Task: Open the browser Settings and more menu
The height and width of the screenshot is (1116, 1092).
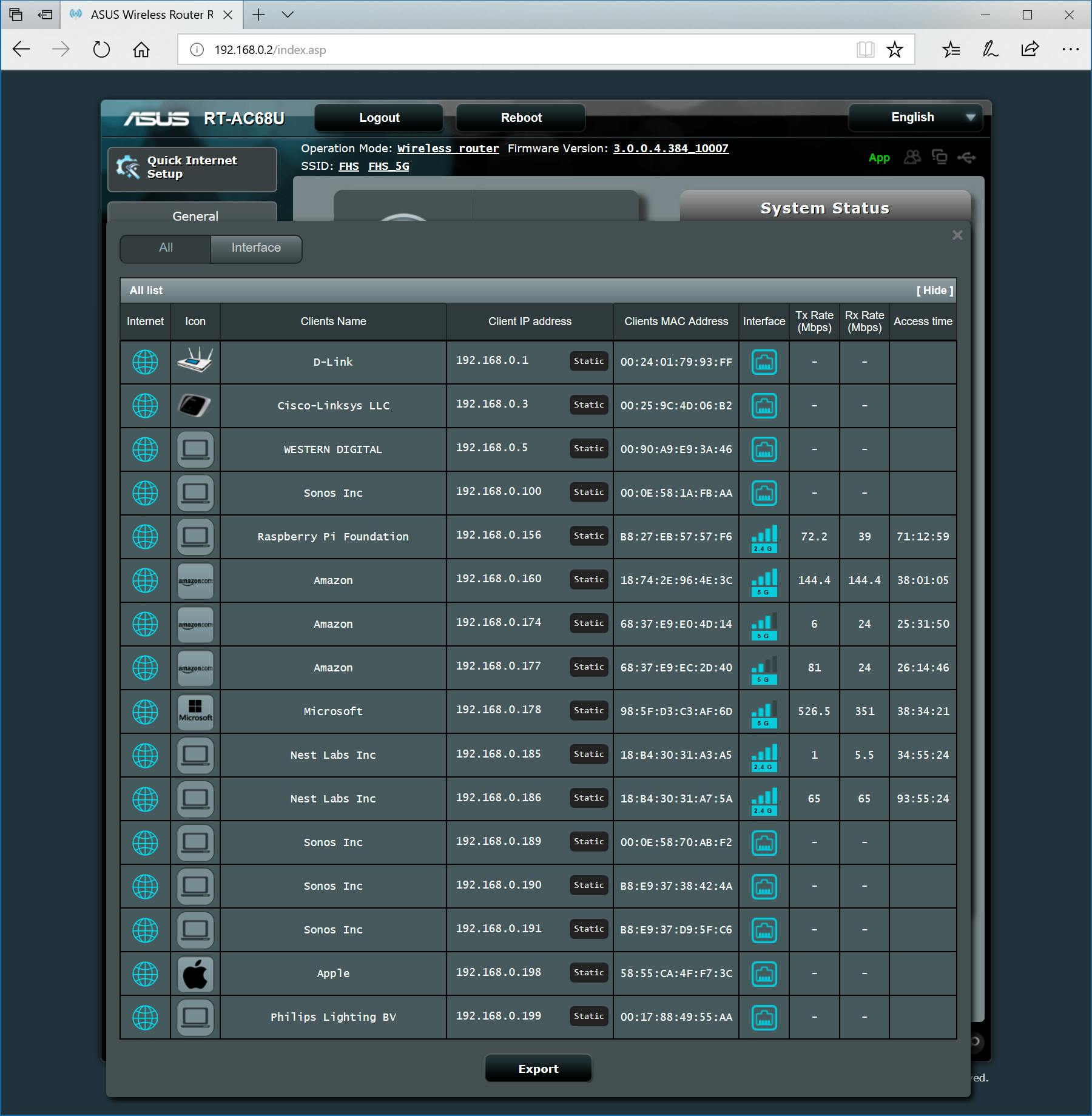Action: click(1070, 49)
